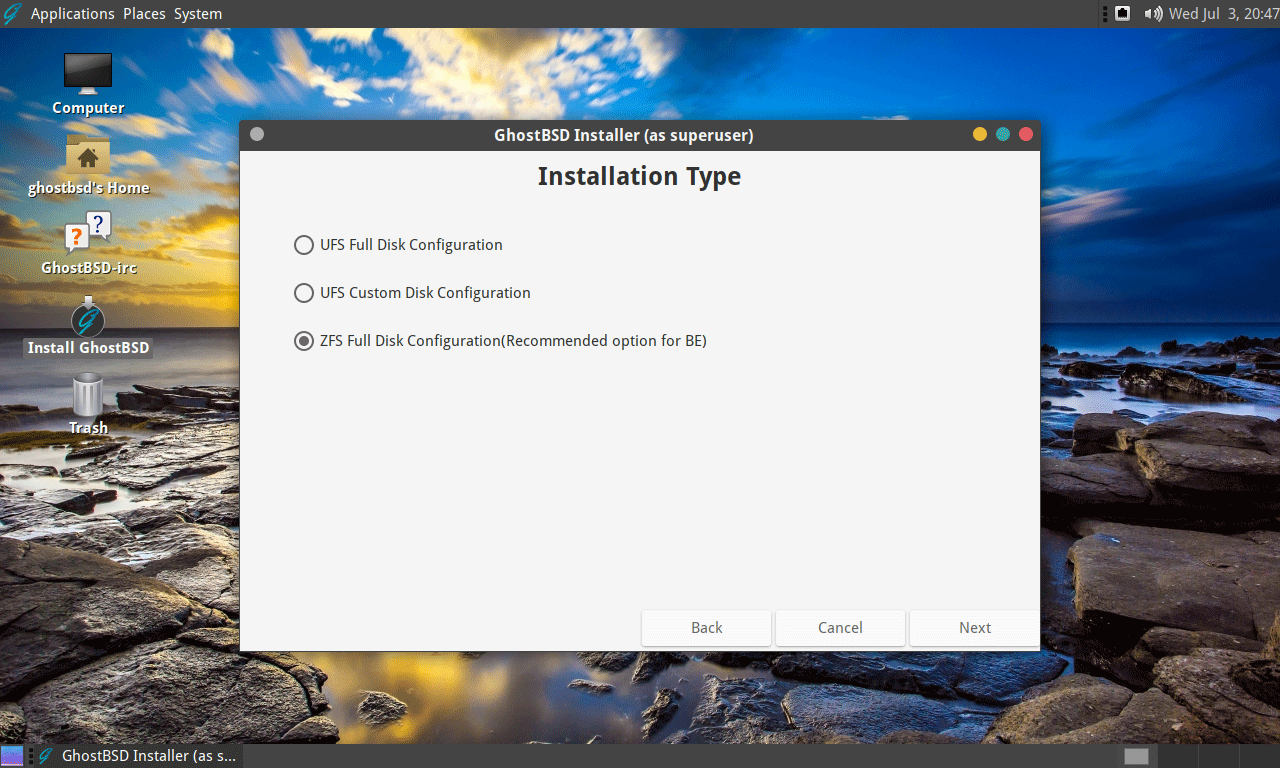Select UFS Full Disk Configuration
The height and width of the screenshot is (768, 1280).
pos(304,245)
